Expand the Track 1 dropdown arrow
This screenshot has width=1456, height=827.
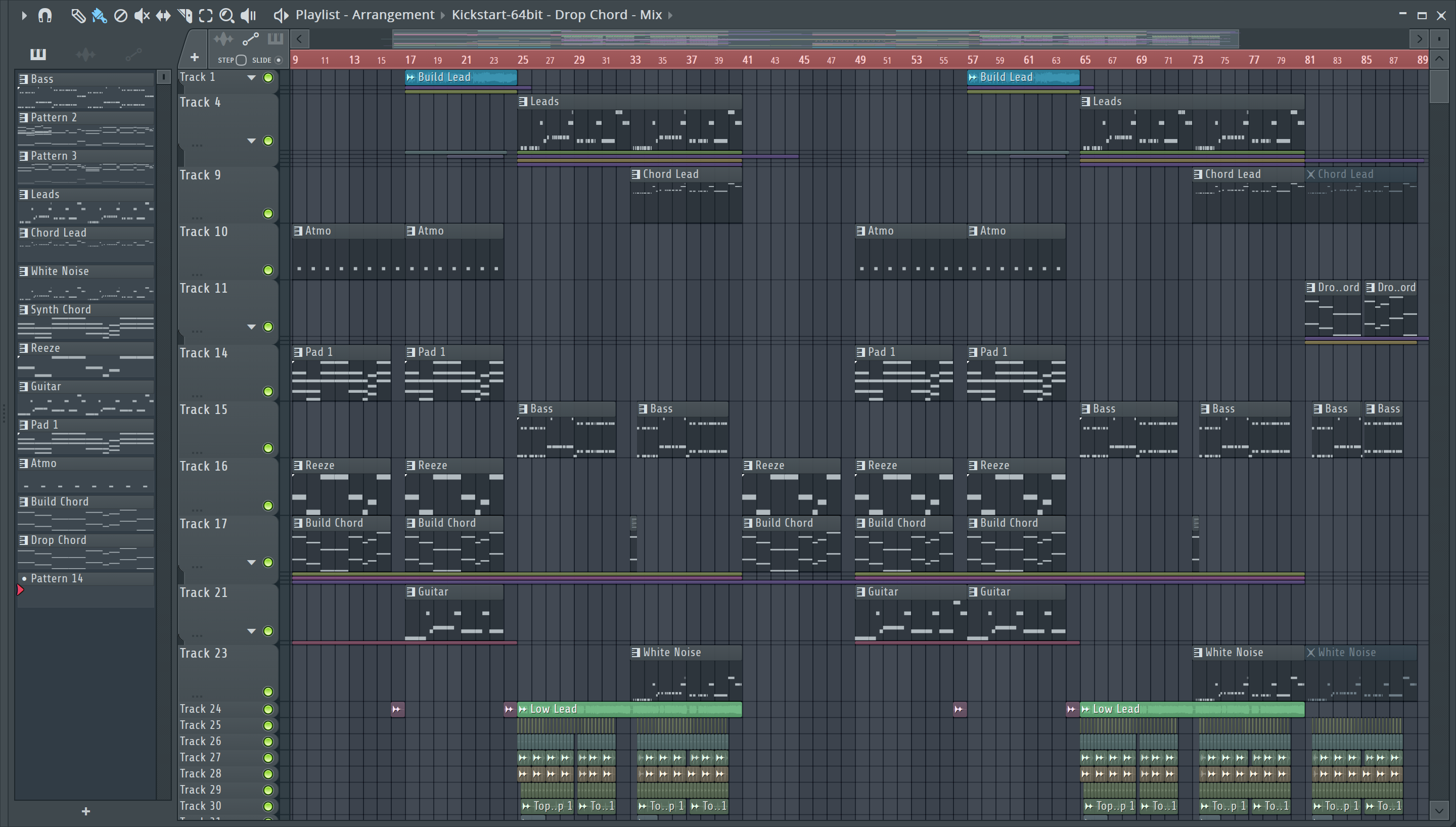pyautogui.click(x=251, y=77)
